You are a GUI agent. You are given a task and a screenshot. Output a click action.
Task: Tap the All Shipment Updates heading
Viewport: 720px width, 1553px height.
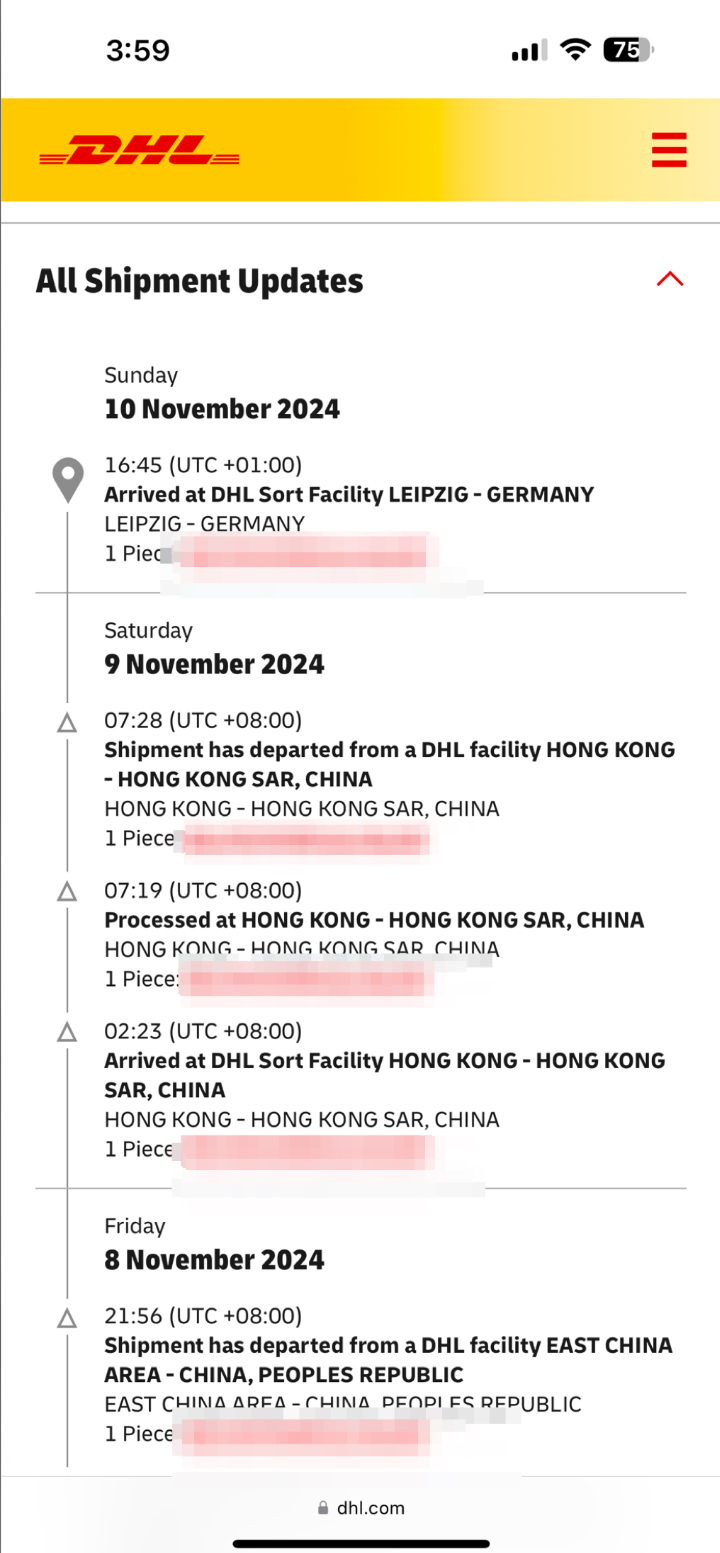200,281
